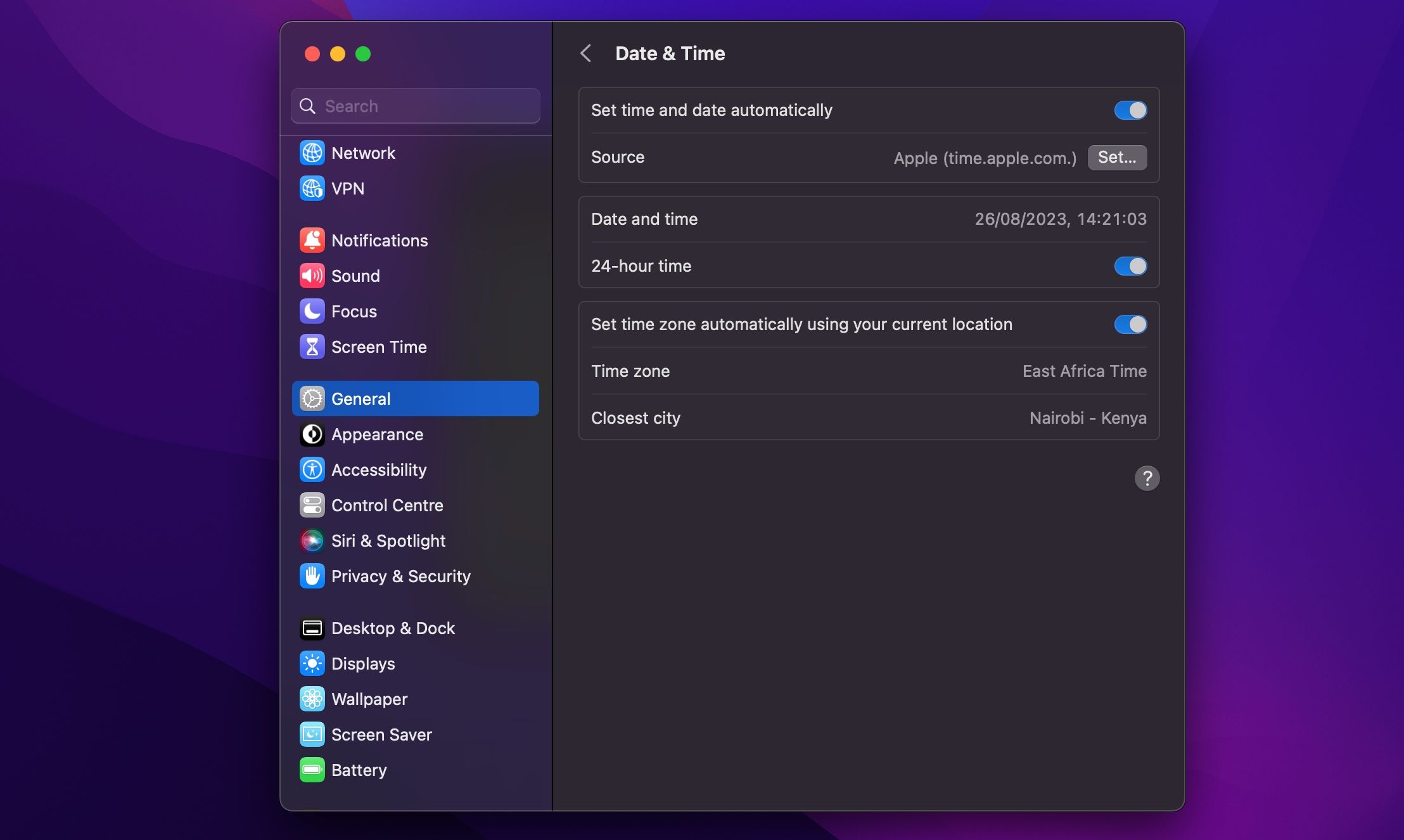The image size is (1404, 840).
Task: Open Notifications settings via bell icon
Action: coord(312,239)
